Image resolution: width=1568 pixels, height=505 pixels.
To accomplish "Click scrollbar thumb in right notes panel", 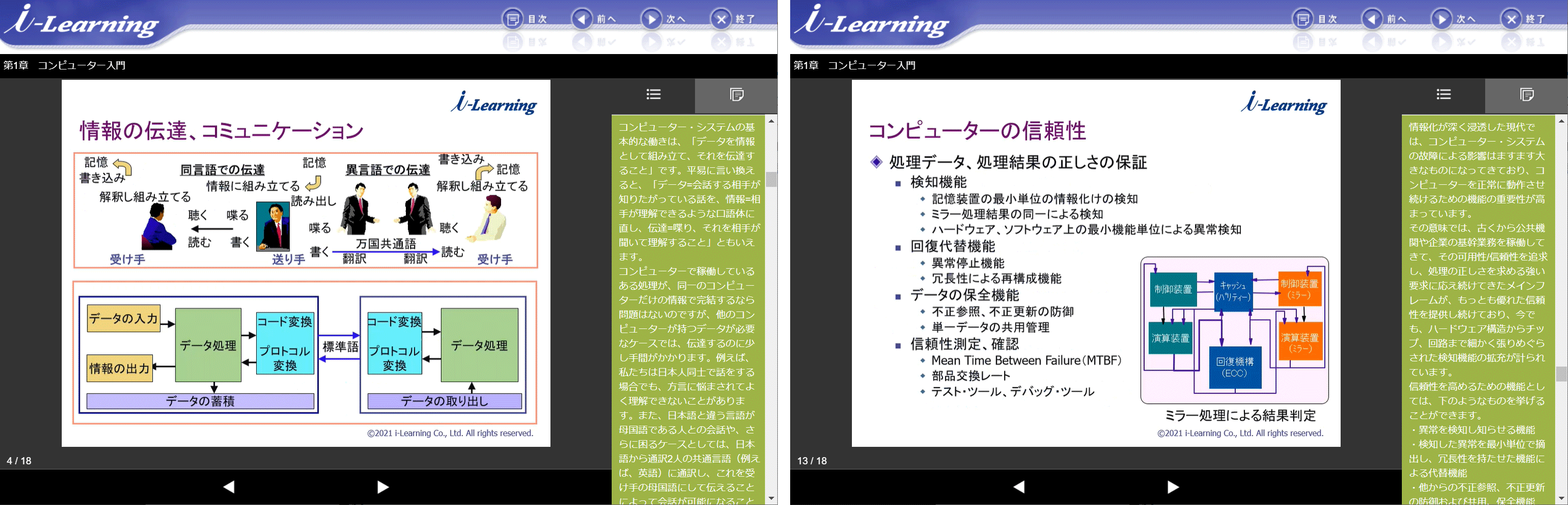I will coord(1561,373).
